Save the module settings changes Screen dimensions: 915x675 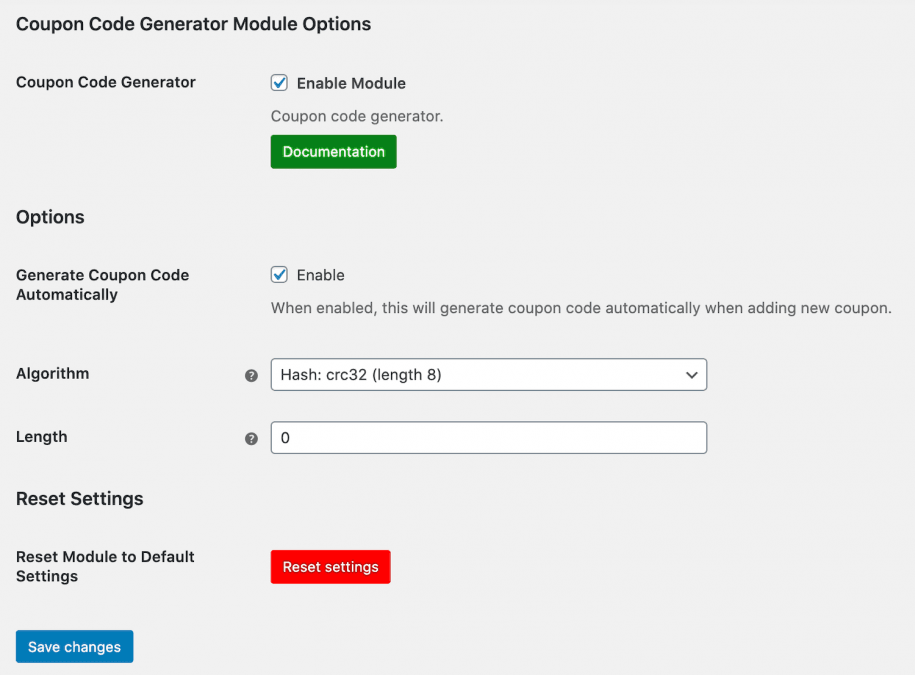[74, 646]
